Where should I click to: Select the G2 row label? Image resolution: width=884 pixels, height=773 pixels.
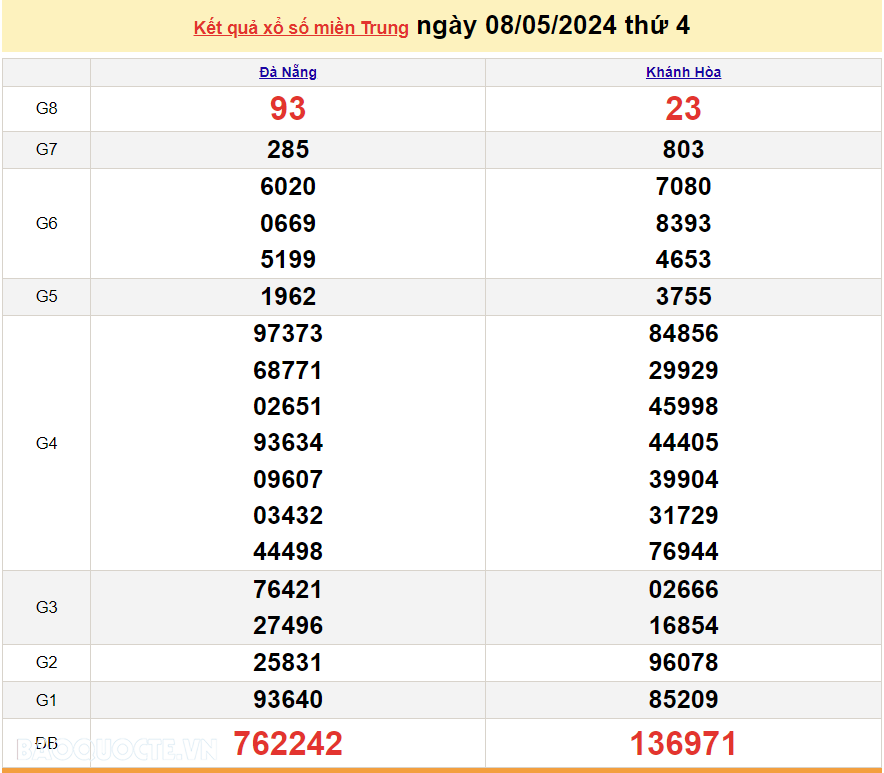point(46,662)
